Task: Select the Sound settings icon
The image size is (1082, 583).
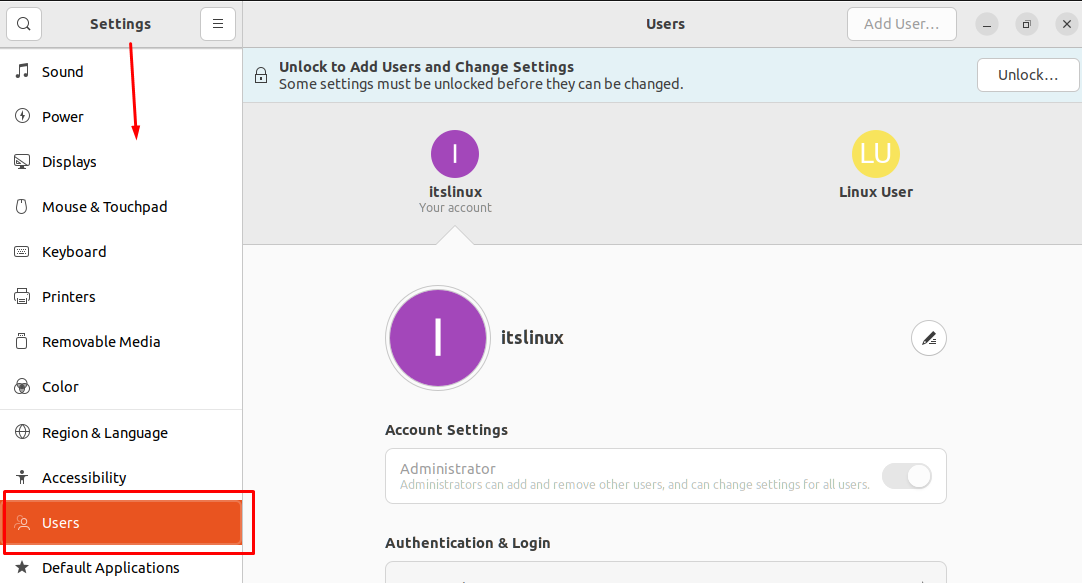Action: coord(20,71)
